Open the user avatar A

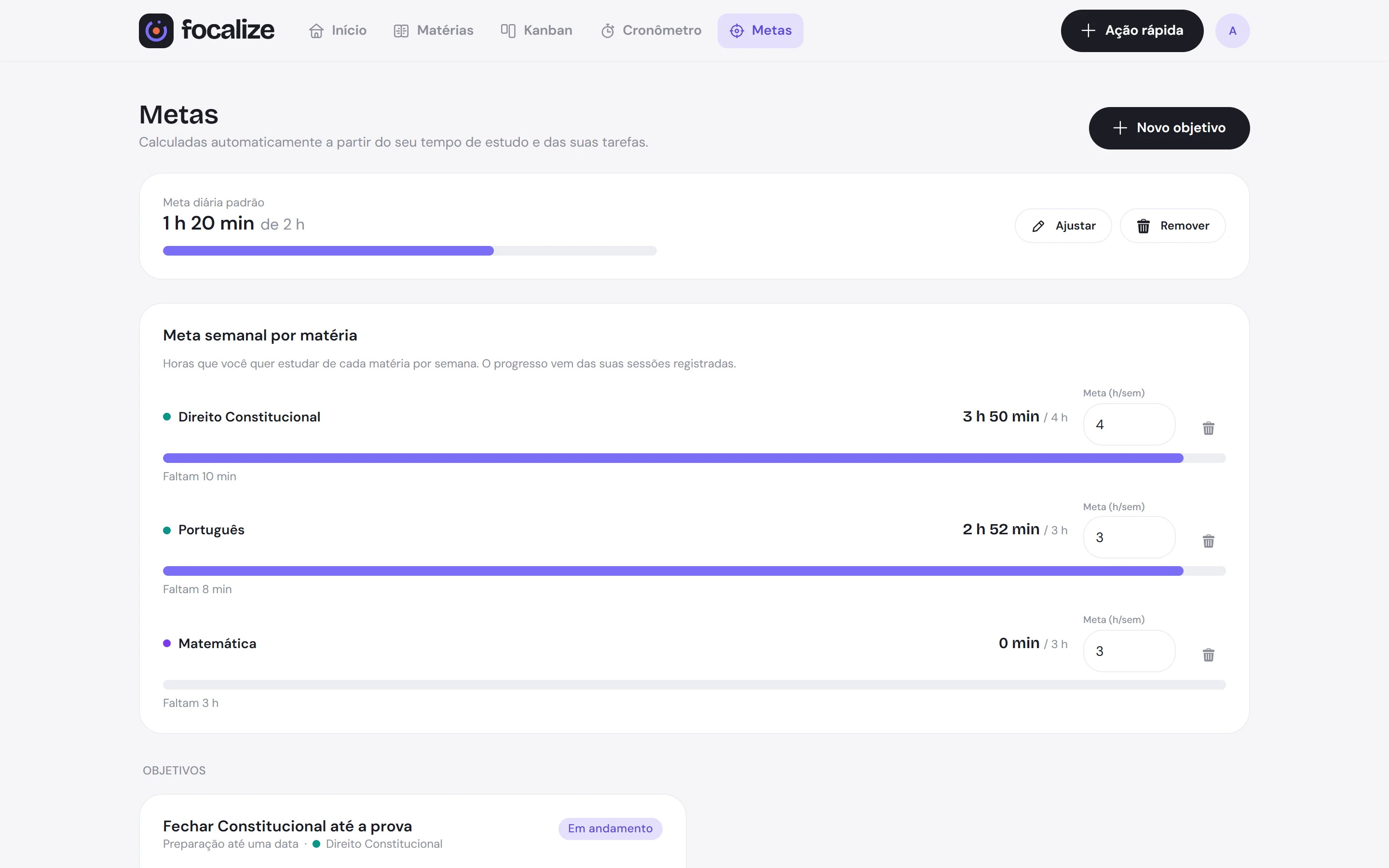[x=1232, y=30]
